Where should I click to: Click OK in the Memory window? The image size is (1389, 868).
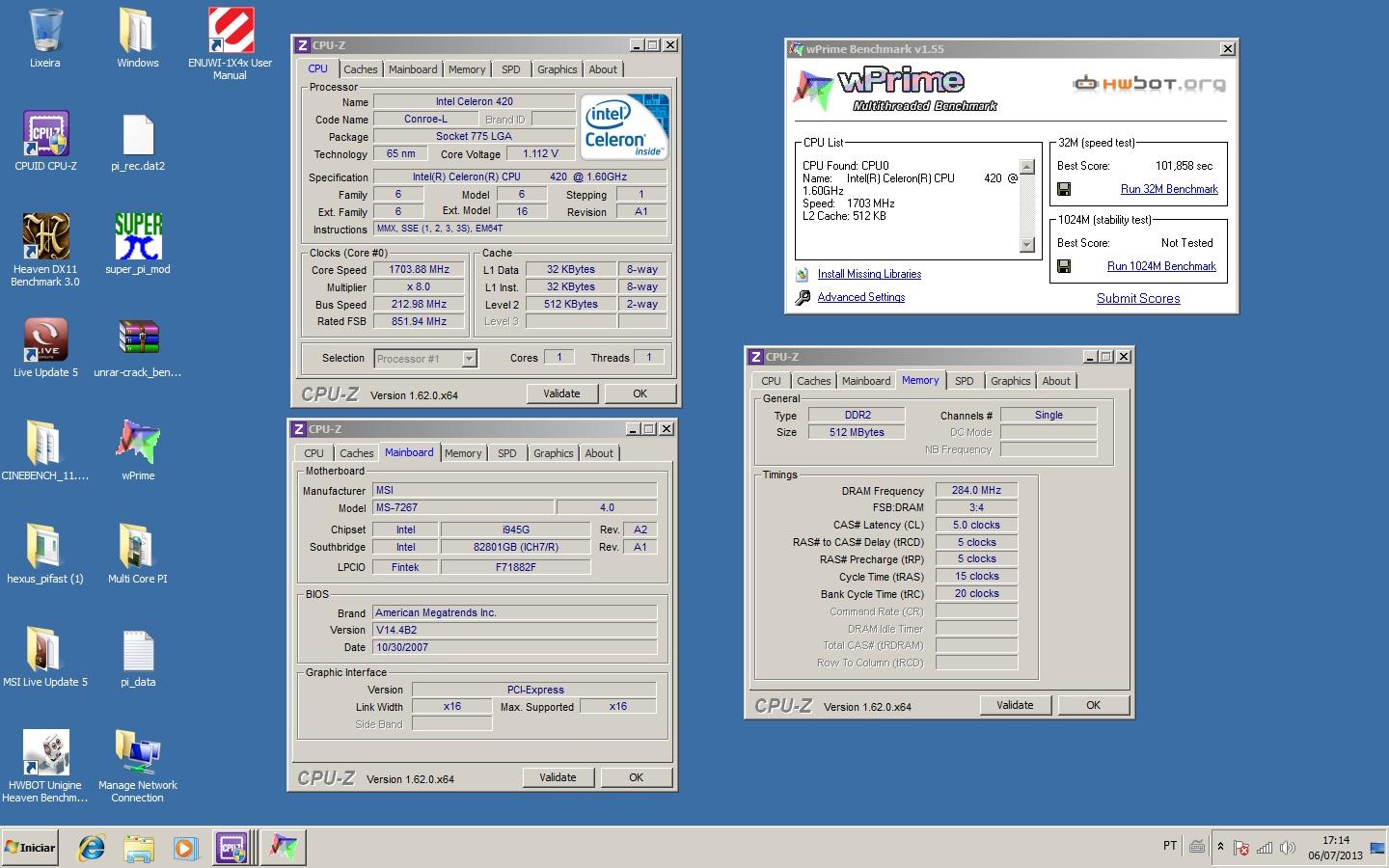1093,705
